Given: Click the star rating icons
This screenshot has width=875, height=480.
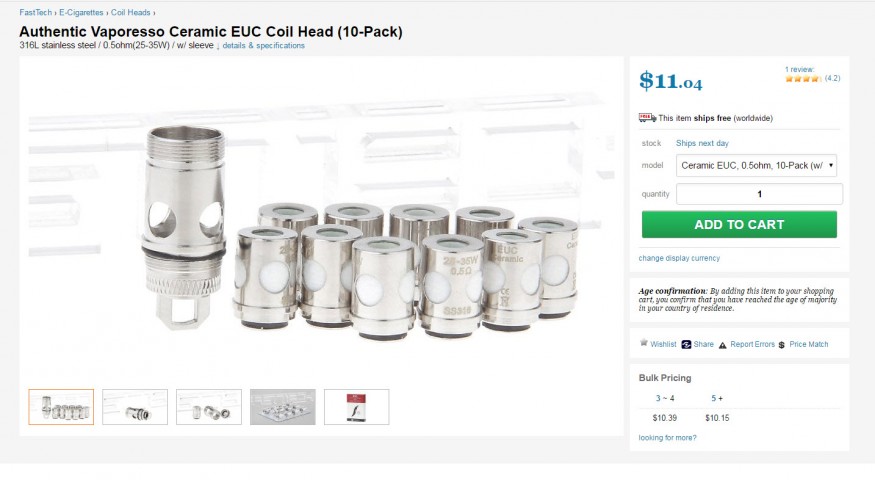Looking at the screenshot, I should 802,78.
